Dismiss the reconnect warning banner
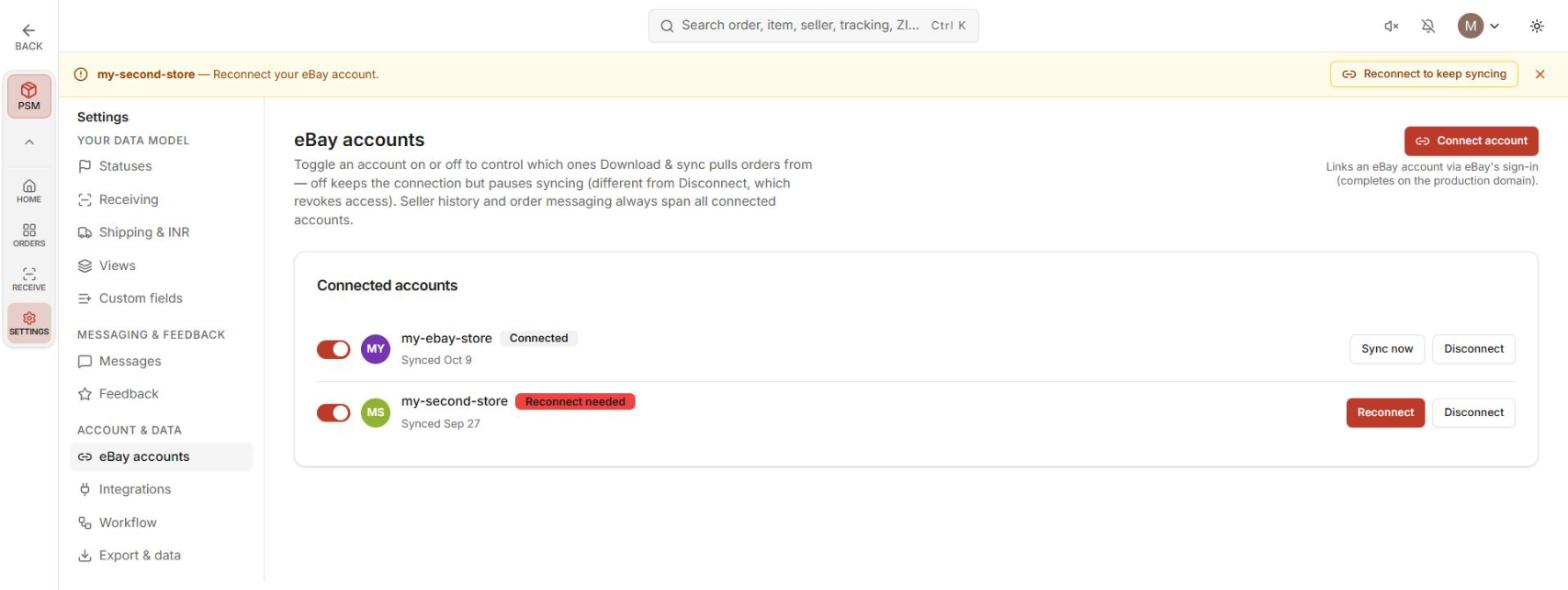 1540,74
